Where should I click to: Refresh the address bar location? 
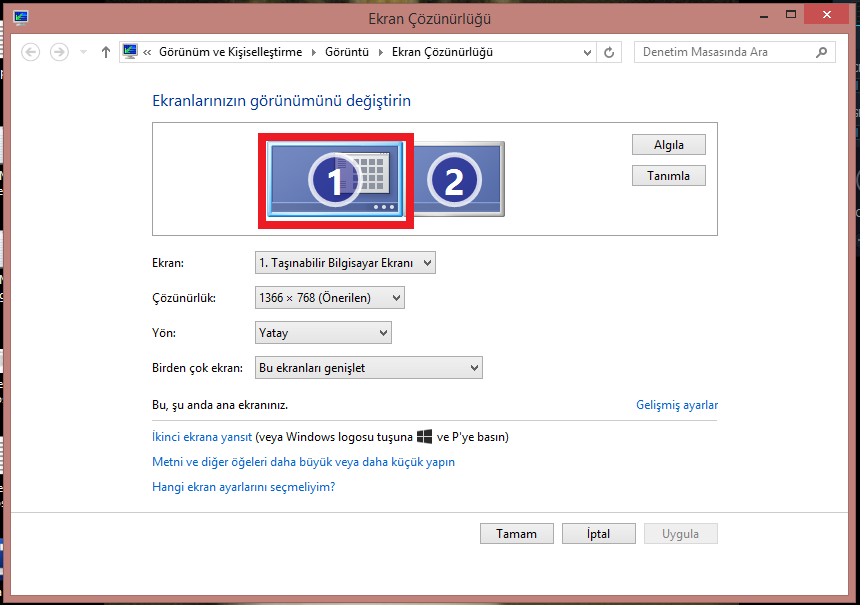[609, 53]
